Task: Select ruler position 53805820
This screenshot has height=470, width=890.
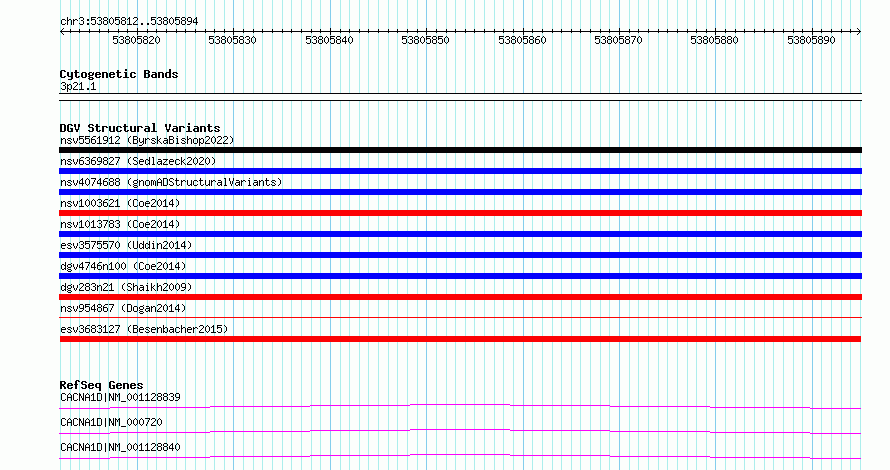Action: tap(136, 40)
